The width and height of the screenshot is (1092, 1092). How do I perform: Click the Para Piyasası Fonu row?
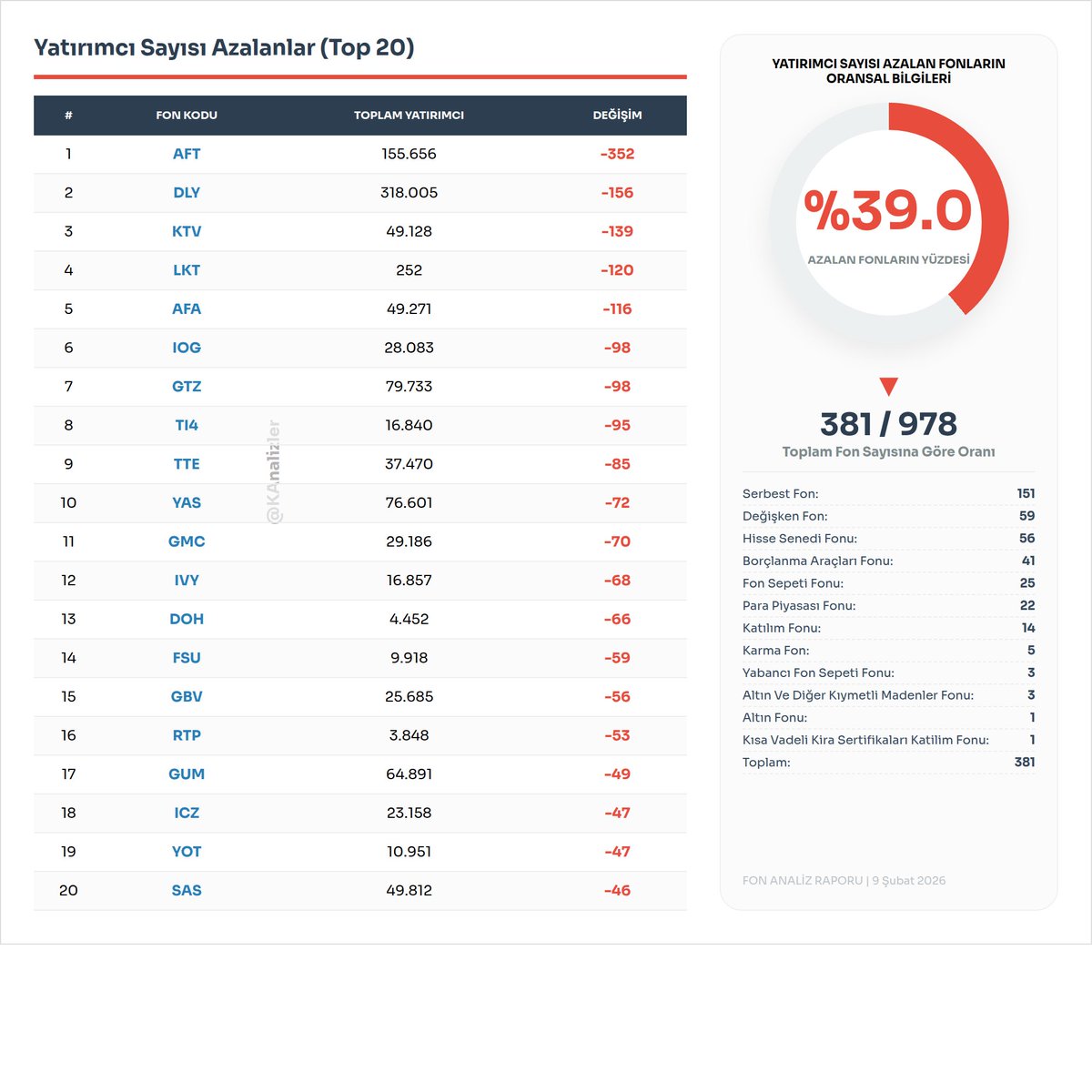pos(889,605)
